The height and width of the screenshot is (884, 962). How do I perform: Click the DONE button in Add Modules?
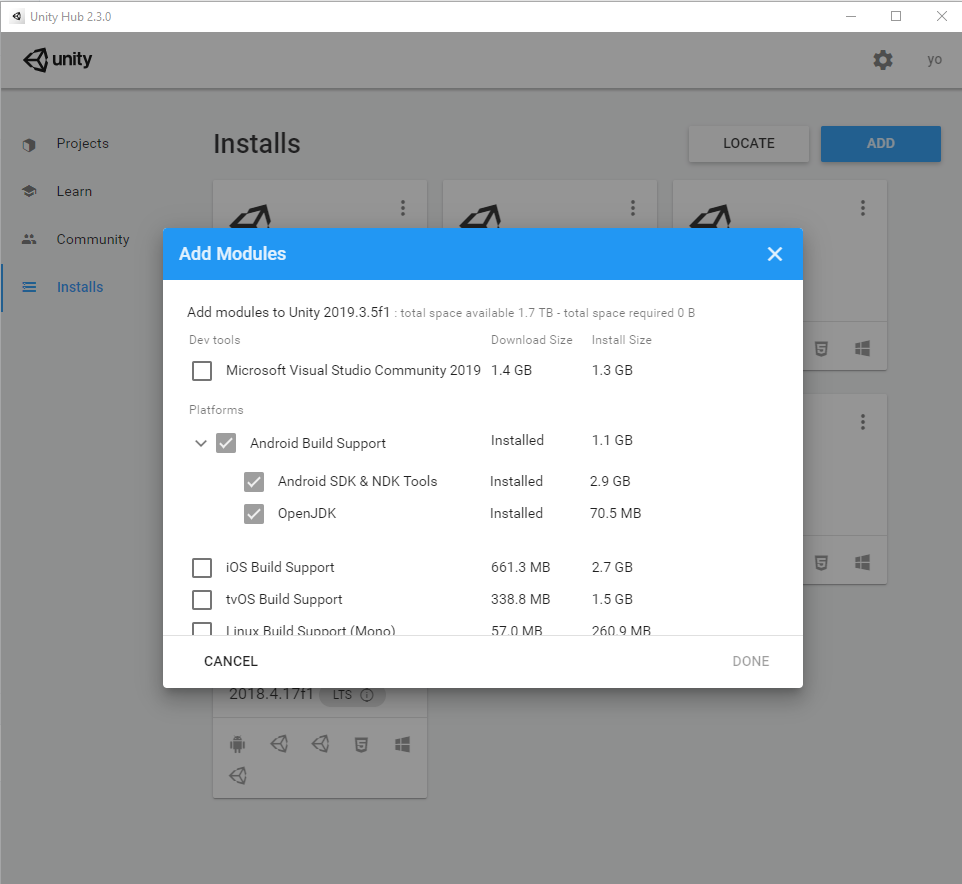tap(751, 661)
